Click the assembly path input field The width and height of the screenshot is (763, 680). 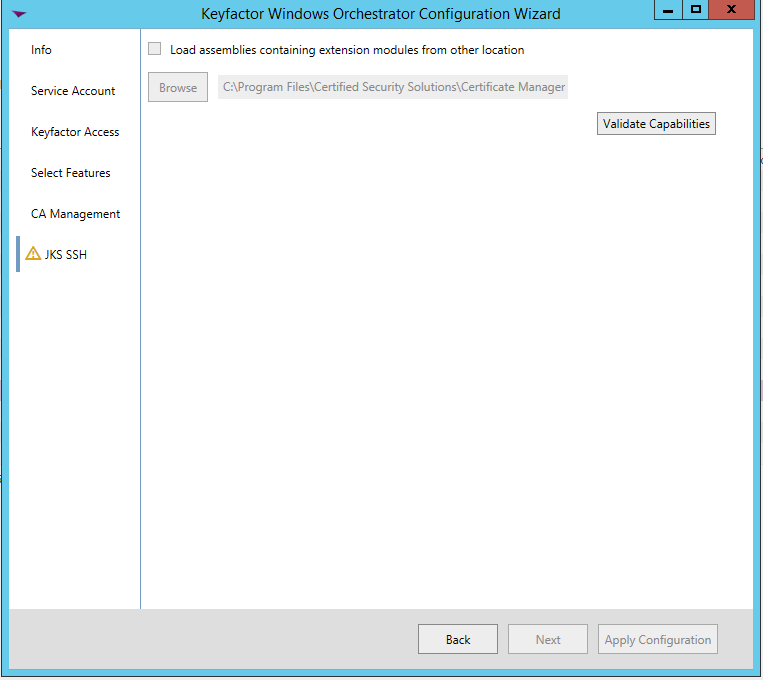[393, 87]
